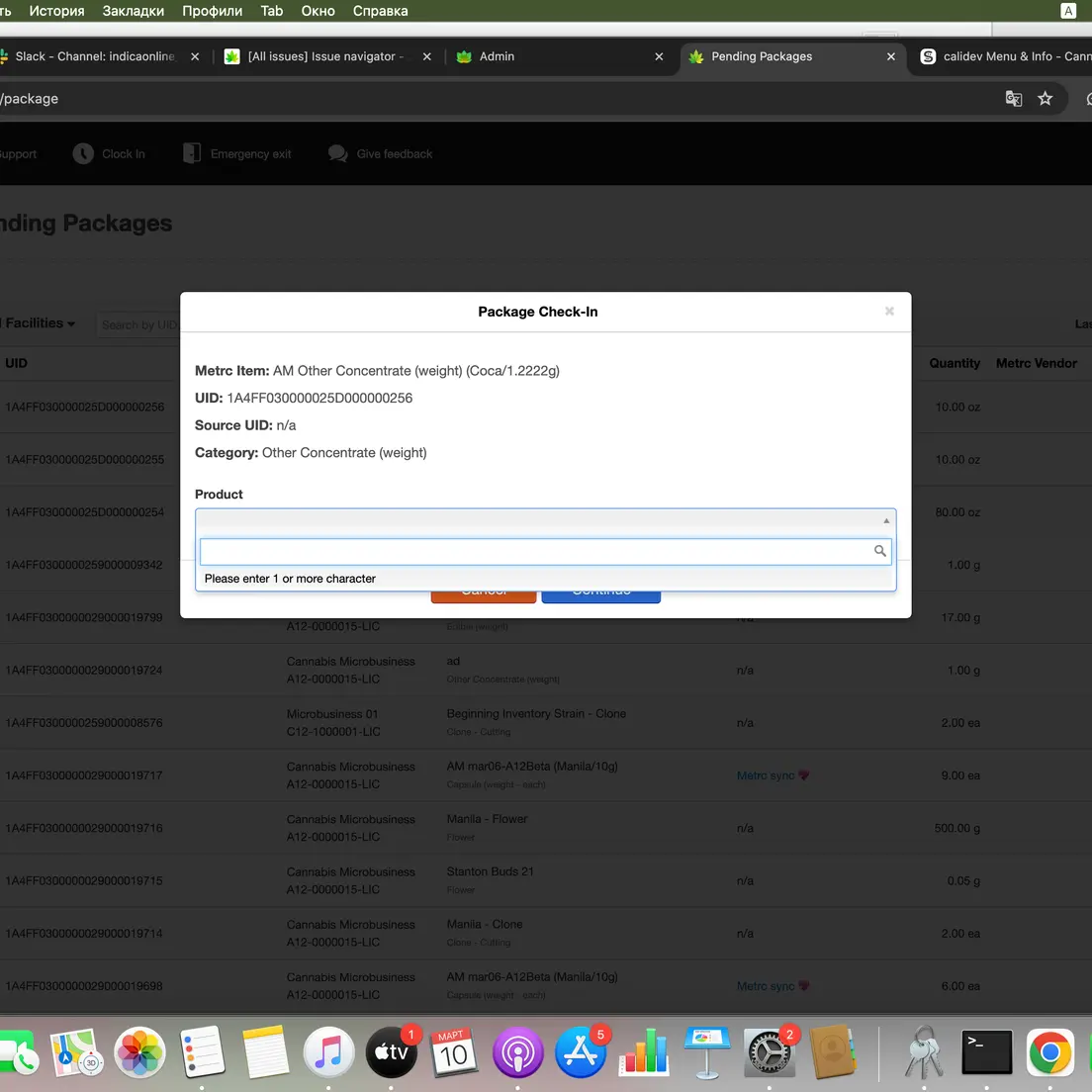The width and height of the screenshot is (1092, 1092).
Task: Open Podcasts from the dock
Action: tap(517, 1052)
